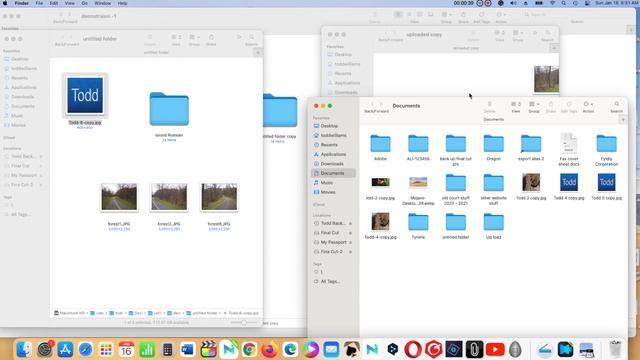The width and height of the screenshot is (640, 360).
Task: Eject the Final Cut volume in Documents sidebar
Action: click(x=350, y=233)
